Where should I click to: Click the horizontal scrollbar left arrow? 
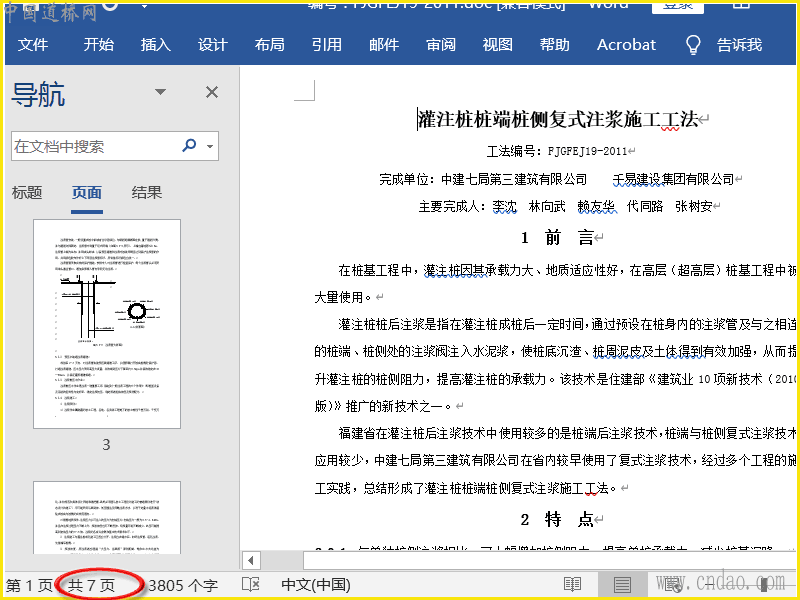(x=251, y=561)
